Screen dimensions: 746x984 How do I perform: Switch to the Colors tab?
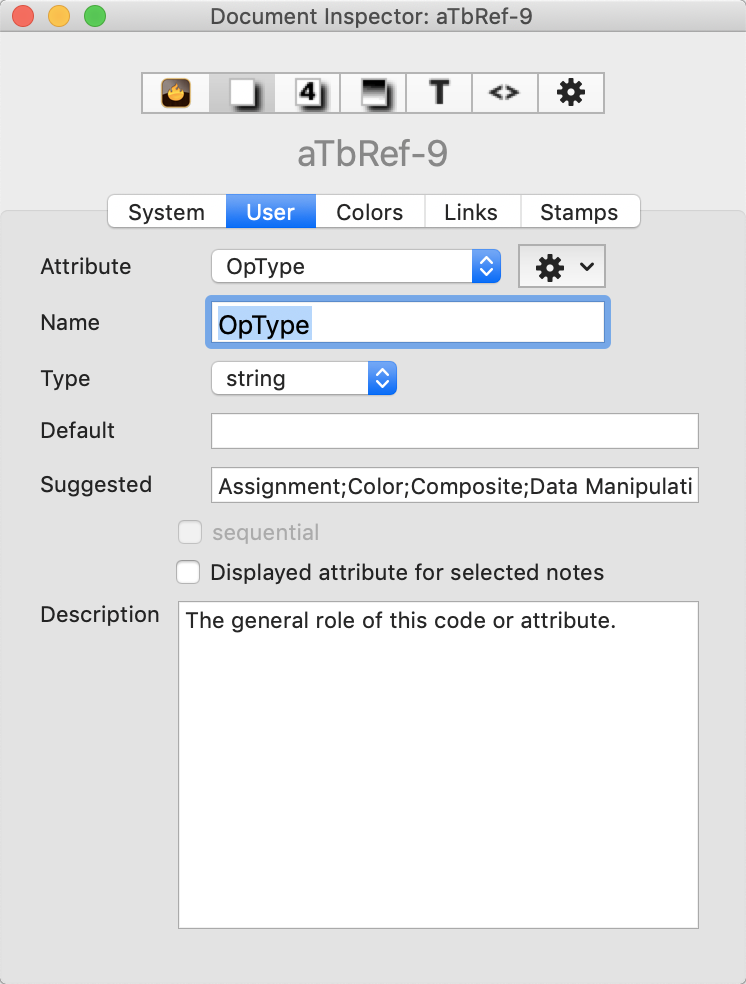(x=370, y=212)
